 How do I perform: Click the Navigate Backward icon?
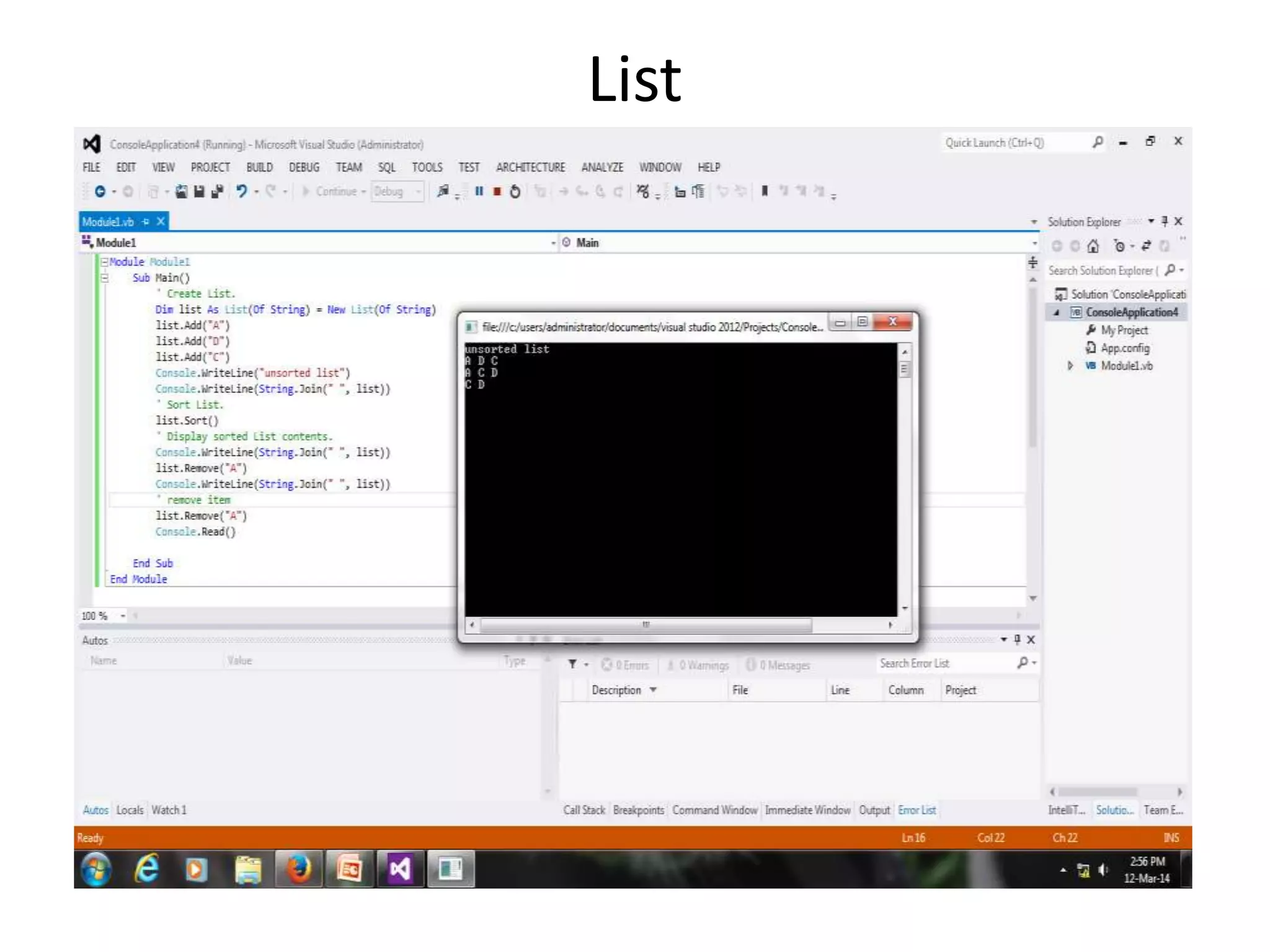[x=100, y=192]
